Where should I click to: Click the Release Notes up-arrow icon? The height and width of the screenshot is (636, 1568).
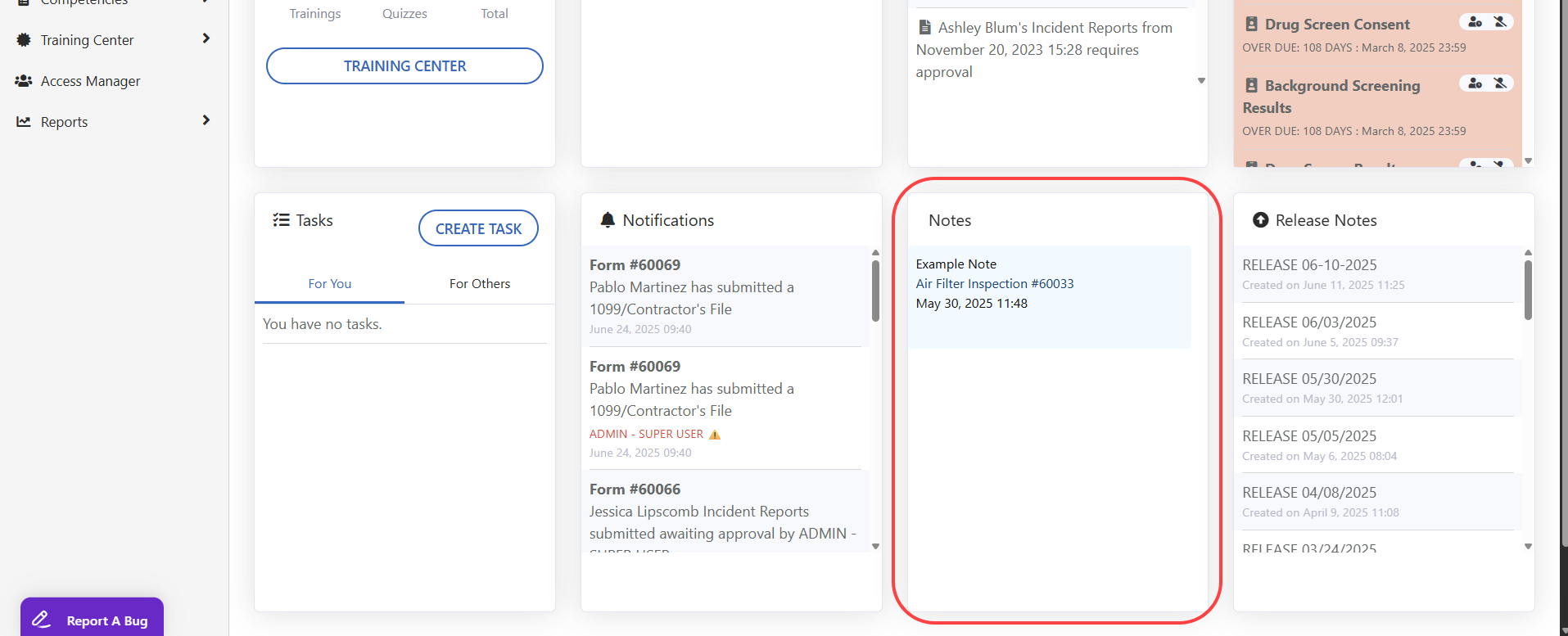(1261, 220)
